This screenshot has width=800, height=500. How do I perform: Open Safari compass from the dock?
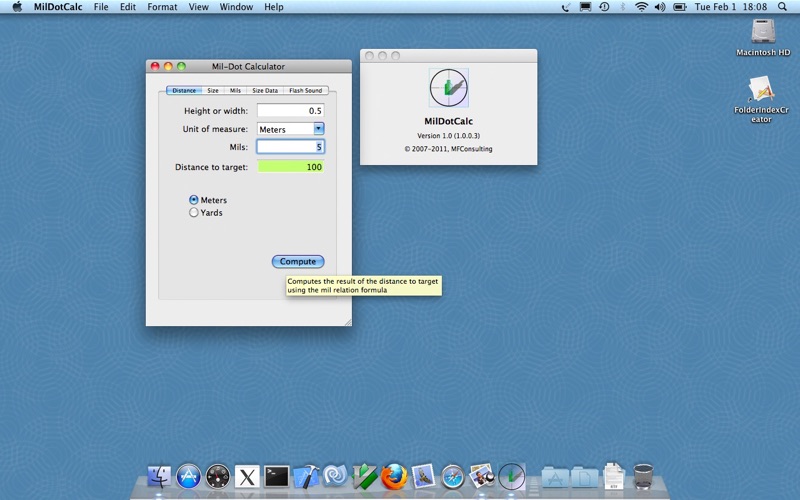453,477
